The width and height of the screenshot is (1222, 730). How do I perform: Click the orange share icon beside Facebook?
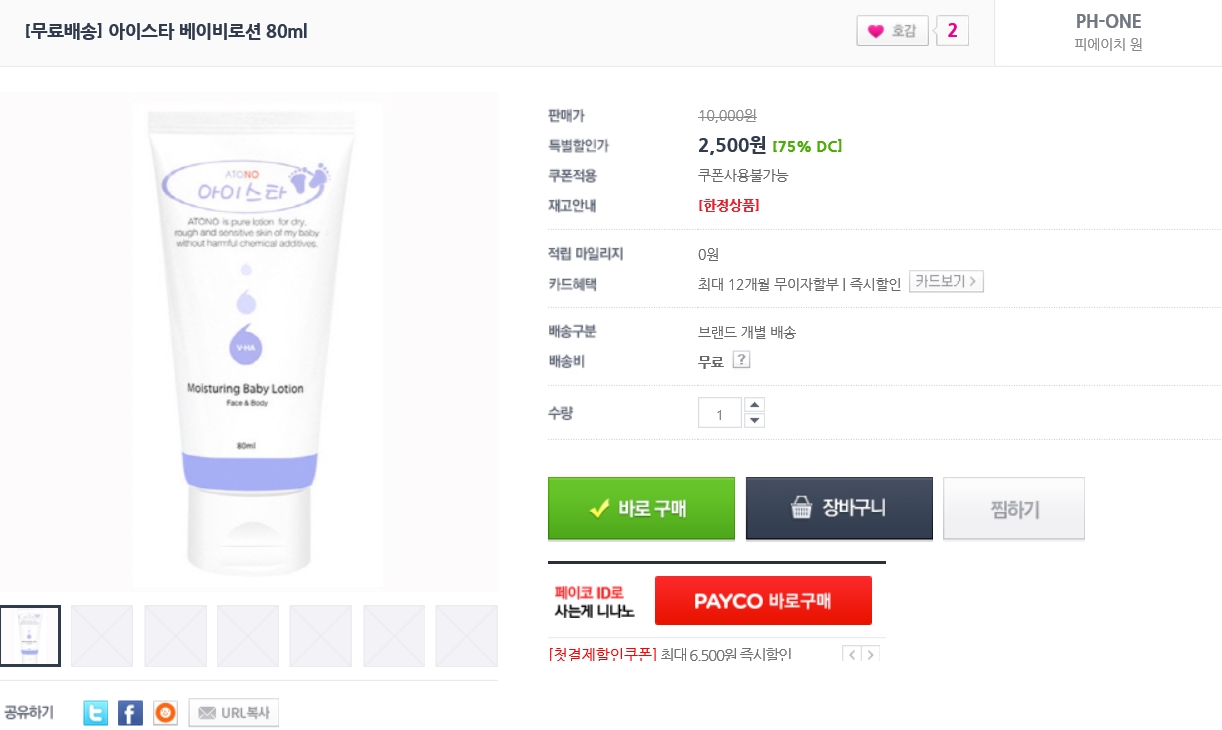click(x=165, y=713)
